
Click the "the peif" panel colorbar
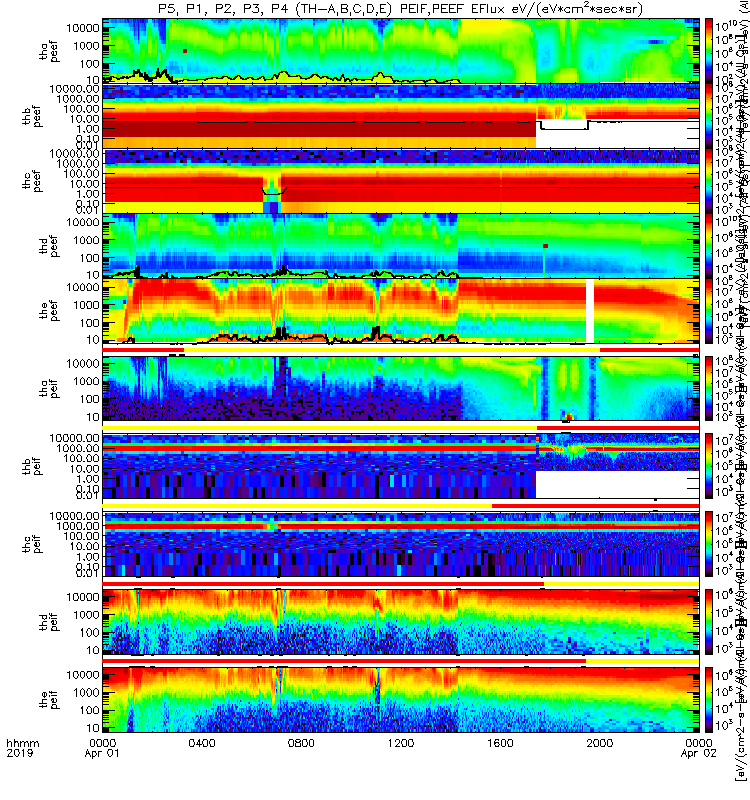pyautogui.click(x=709, y=699)
